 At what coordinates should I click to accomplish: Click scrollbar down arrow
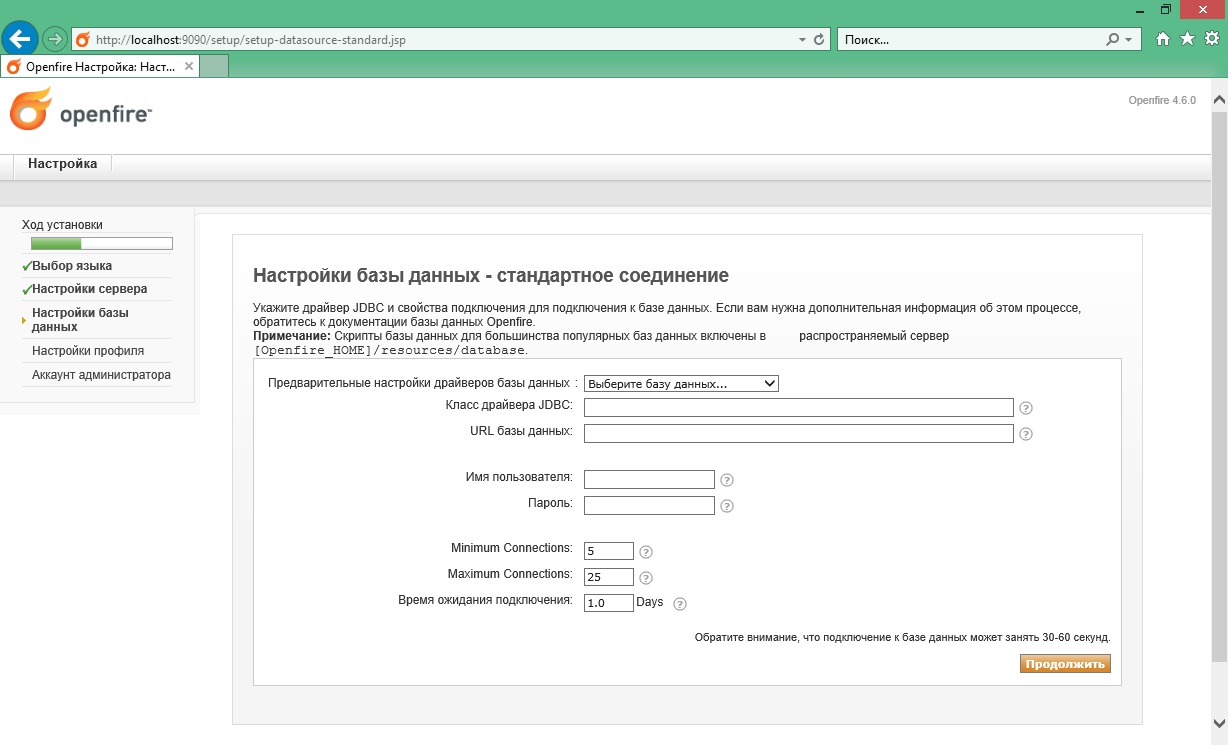coord(1219,722)
